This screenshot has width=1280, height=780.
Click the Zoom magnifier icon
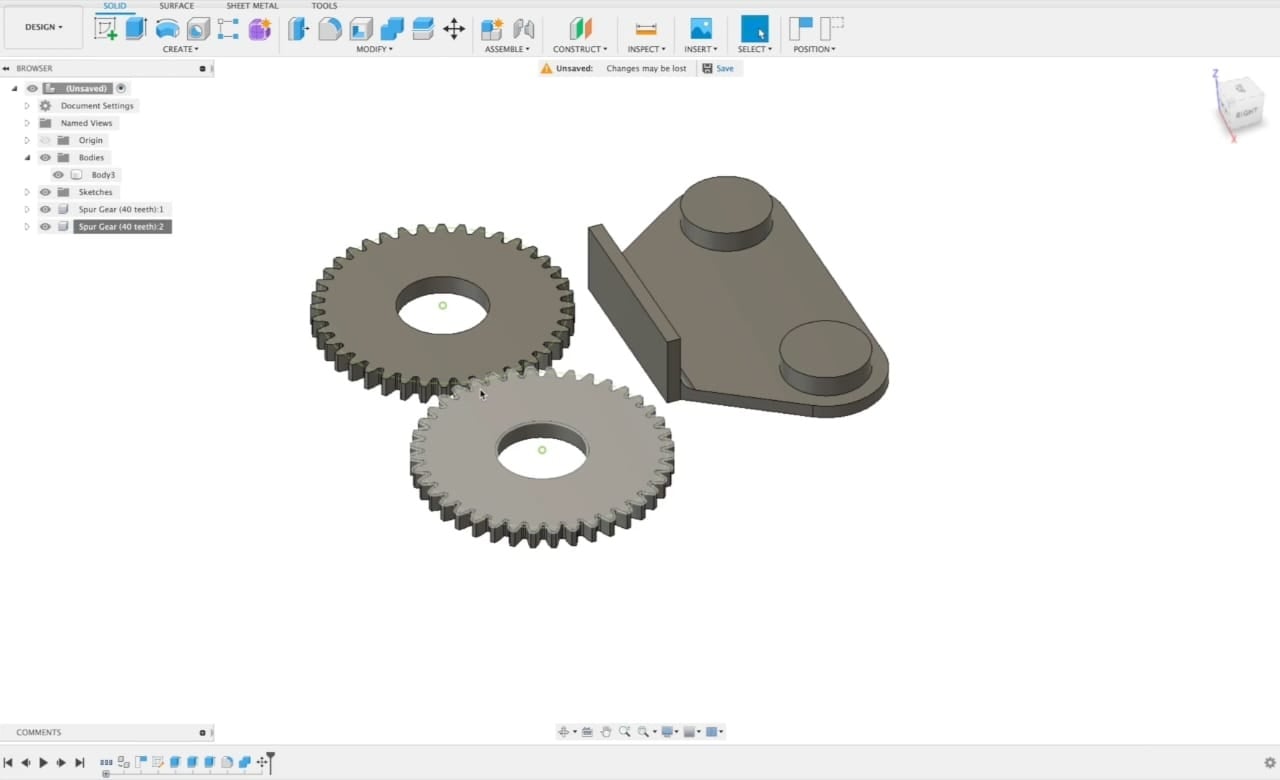click(x=625, y=732)
